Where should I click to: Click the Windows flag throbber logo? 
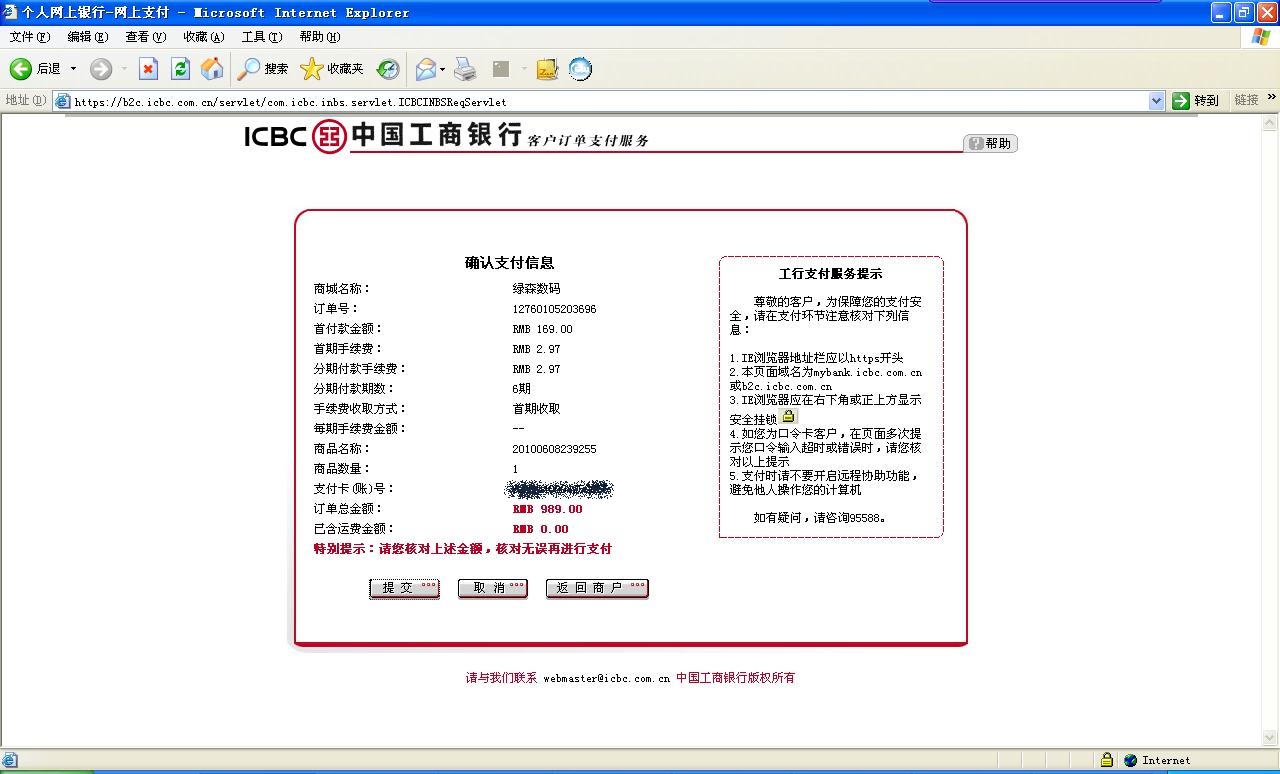click(x=1260, y=37)
